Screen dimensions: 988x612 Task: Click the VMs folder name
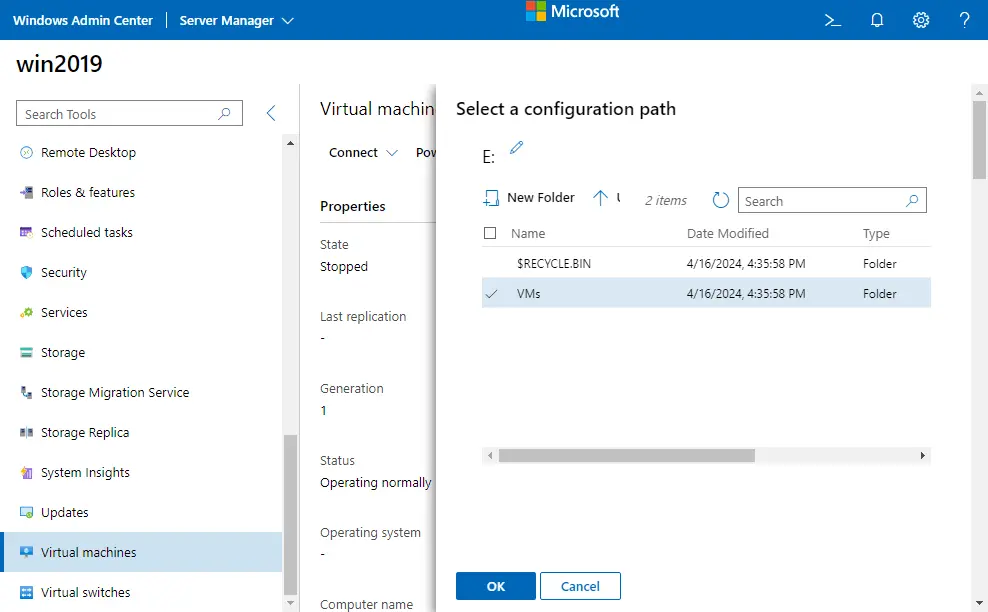coord(528,294)
